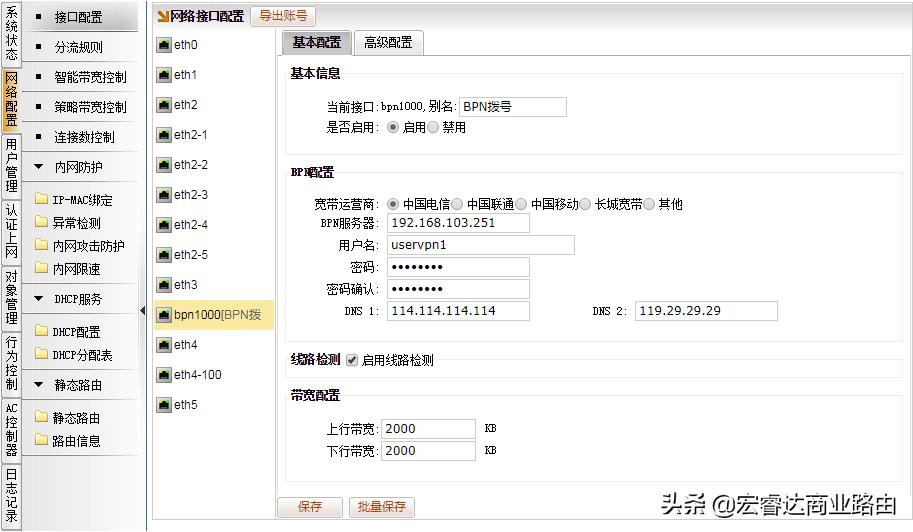Choose 中国移动 as broadband carrier
This screenshot has height=532, width=913.
click(x=521, y=204)
